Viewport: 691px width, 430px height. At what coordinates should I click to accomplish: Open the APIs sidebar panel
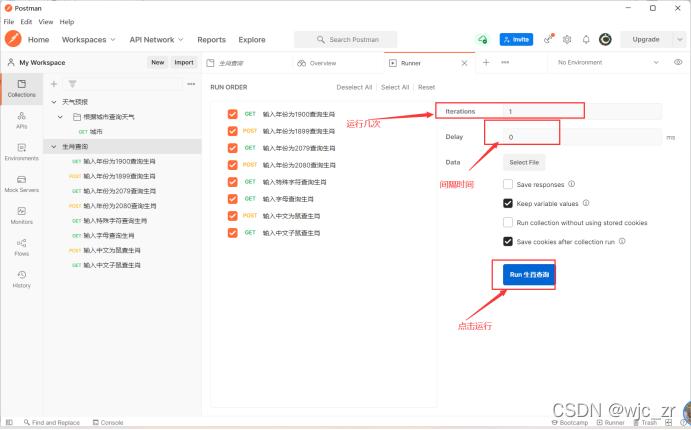point(22,120)
